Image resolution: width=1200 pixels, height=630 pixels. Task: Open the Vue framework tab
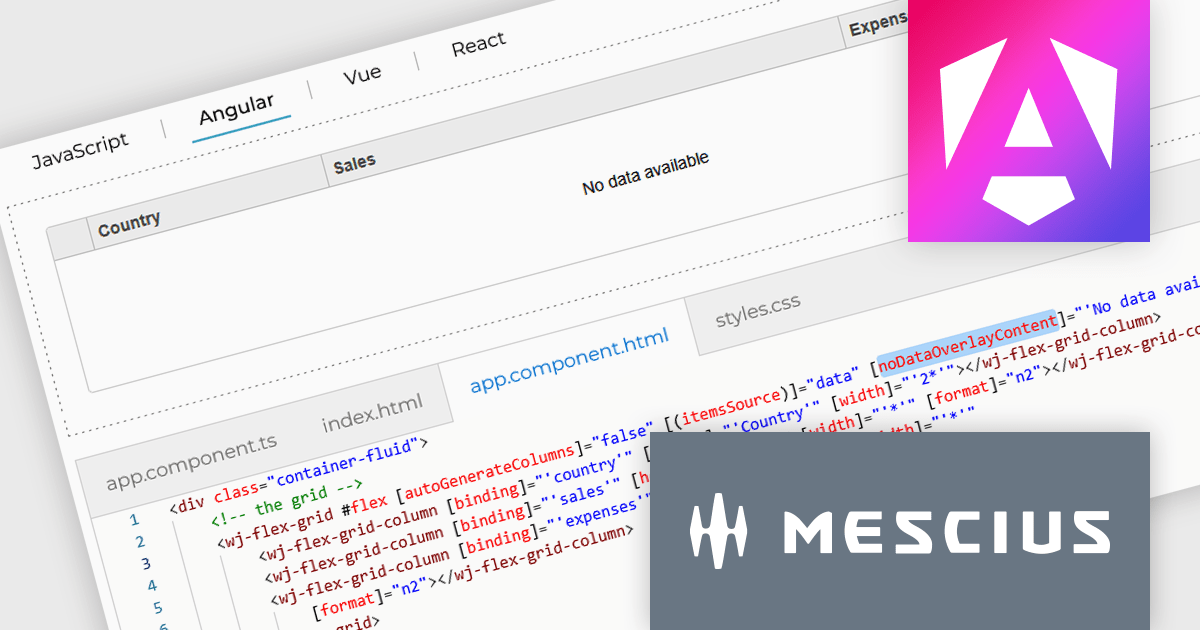(x=362, y=76)
